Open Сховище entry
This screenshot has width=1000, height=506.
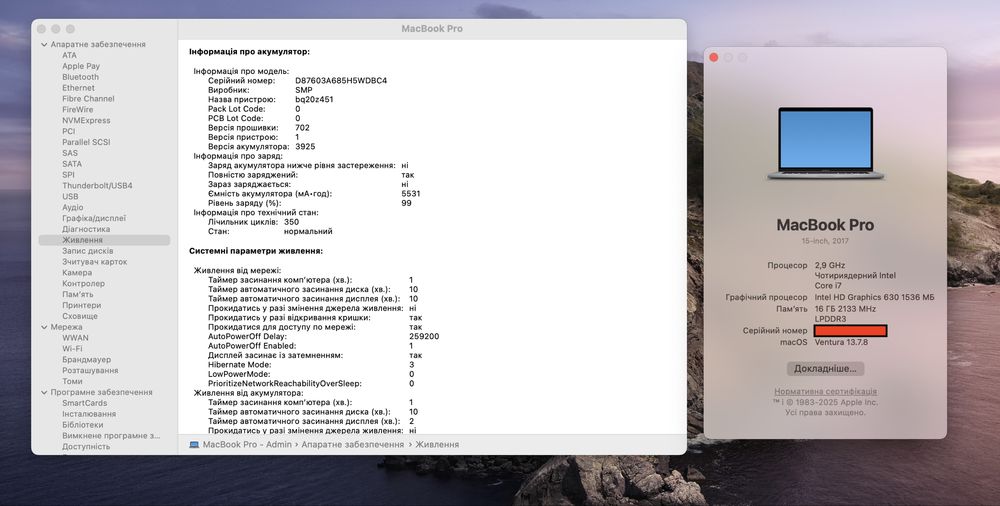[80, 316]
